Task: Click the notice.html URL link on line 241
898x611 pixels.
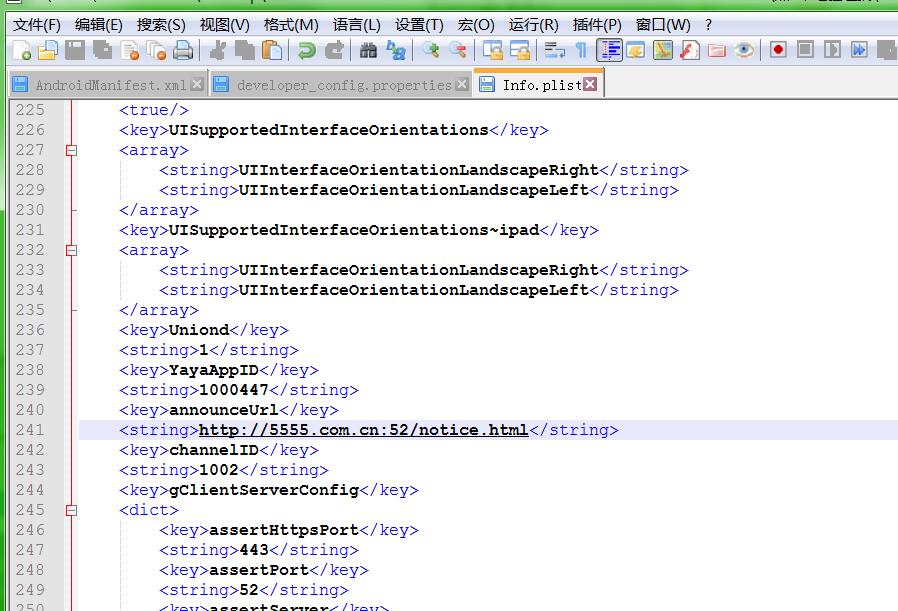Action: click(x=363, y=430)
